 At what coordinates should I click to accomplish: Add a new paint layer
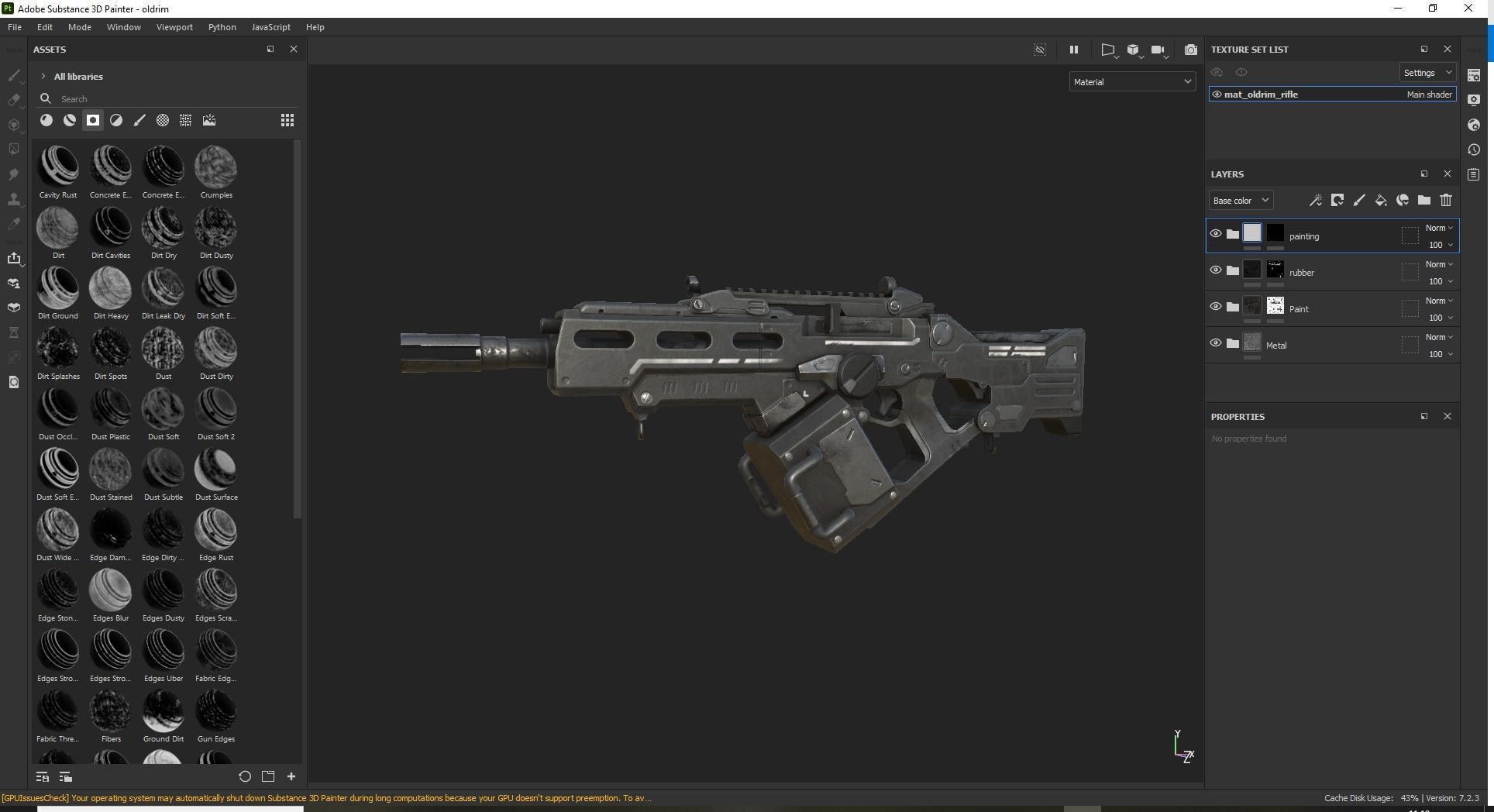[1359, 201]
